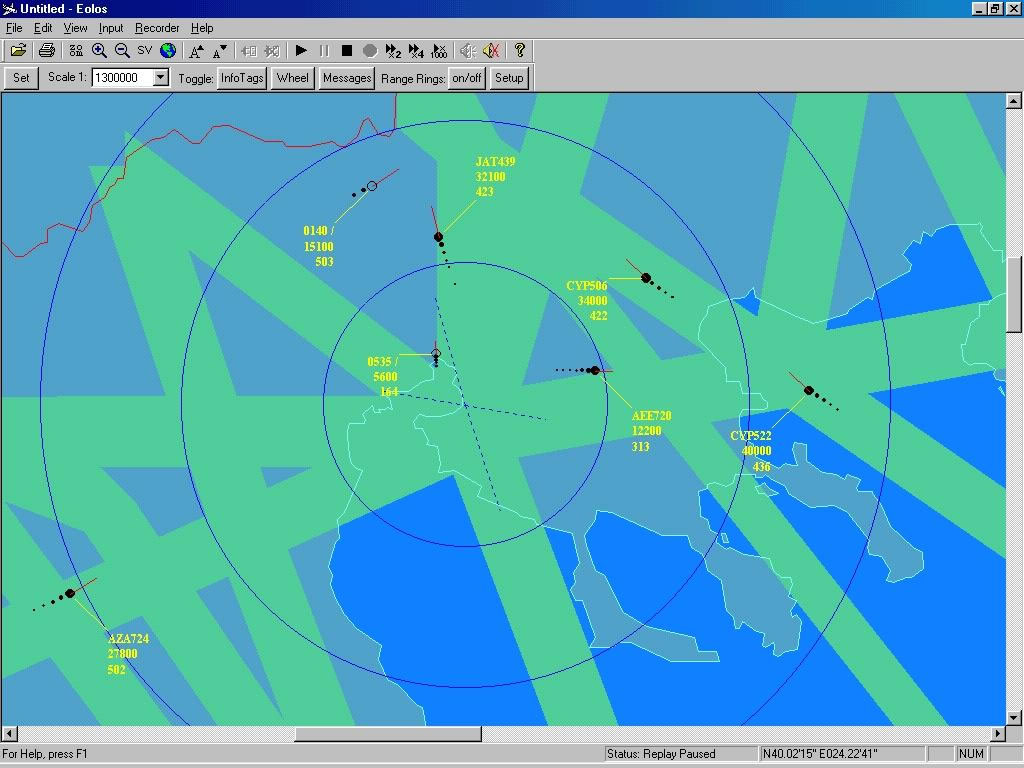Click the first greyed arrow-box toolbar icon
The image size is (1024, 768).
coord(249,50)
